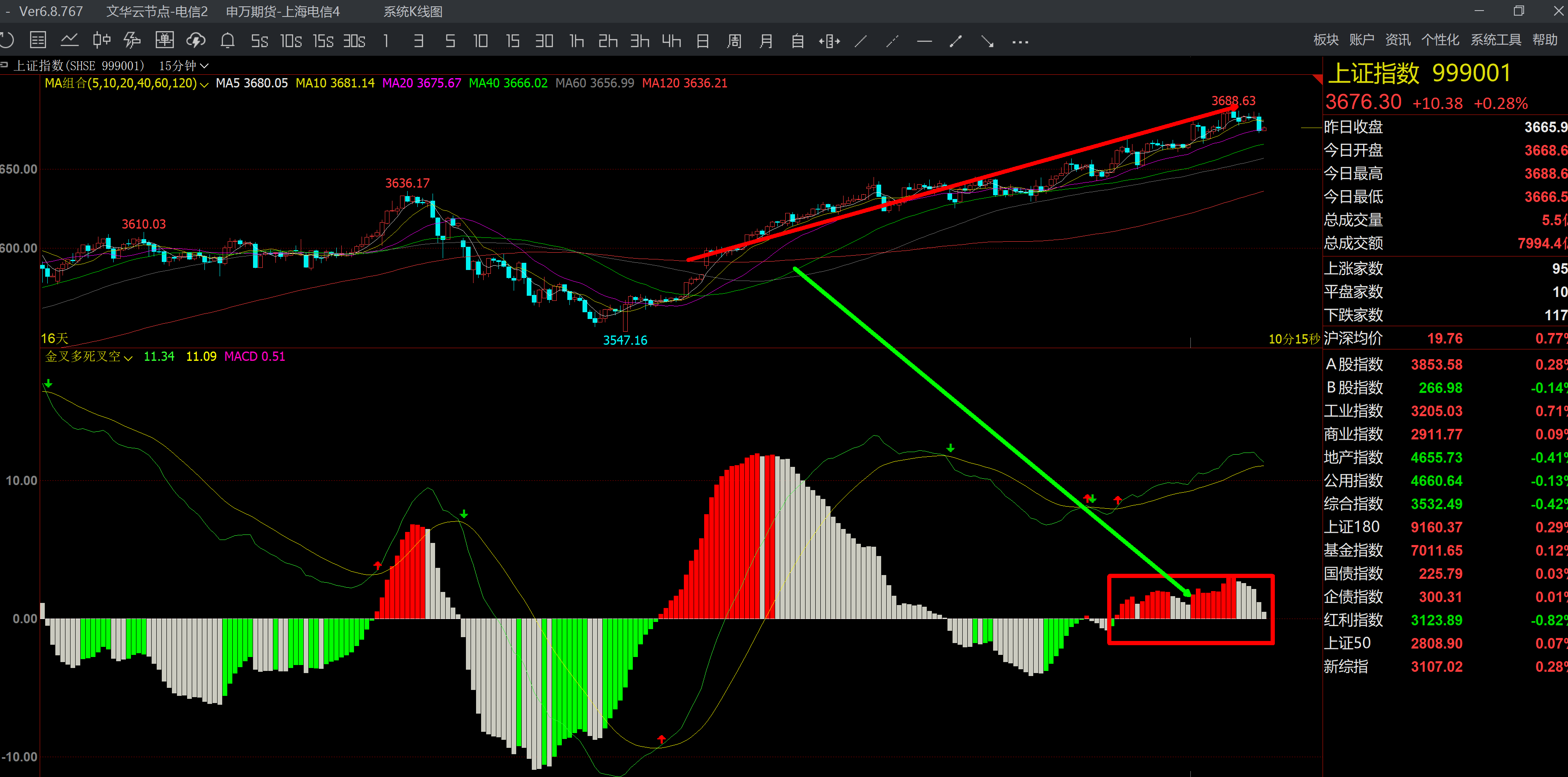
Task: Open the alert bell icon
Action: [x=228, y=41]
